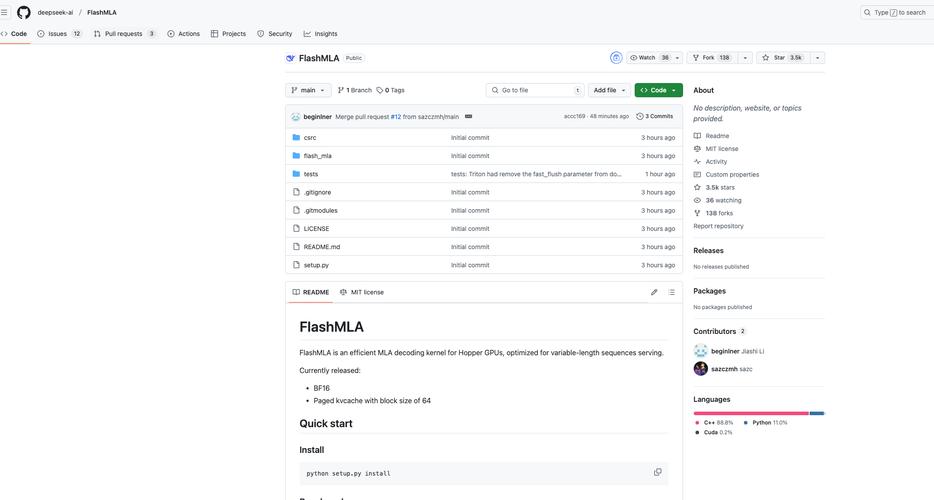
Task: Click the Cuda 0.2% language entry
Action: point(714,432)
